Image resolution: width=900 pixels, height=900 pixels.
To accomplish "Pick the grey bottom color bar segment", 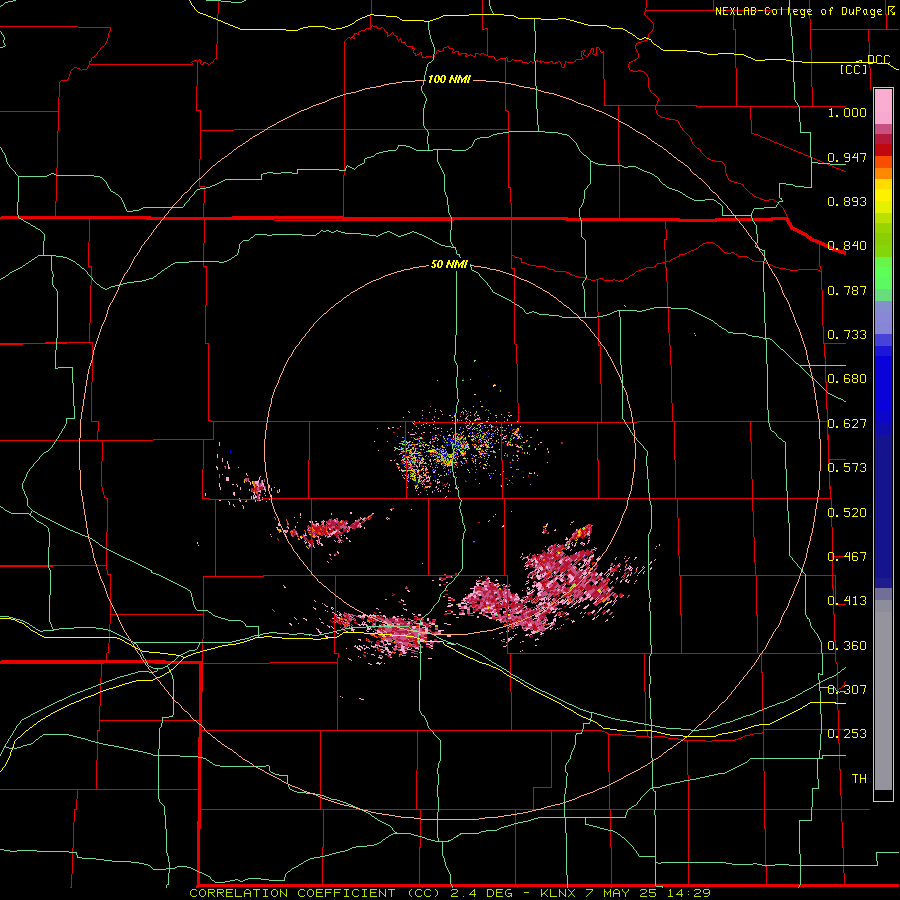I will (883, 695).
